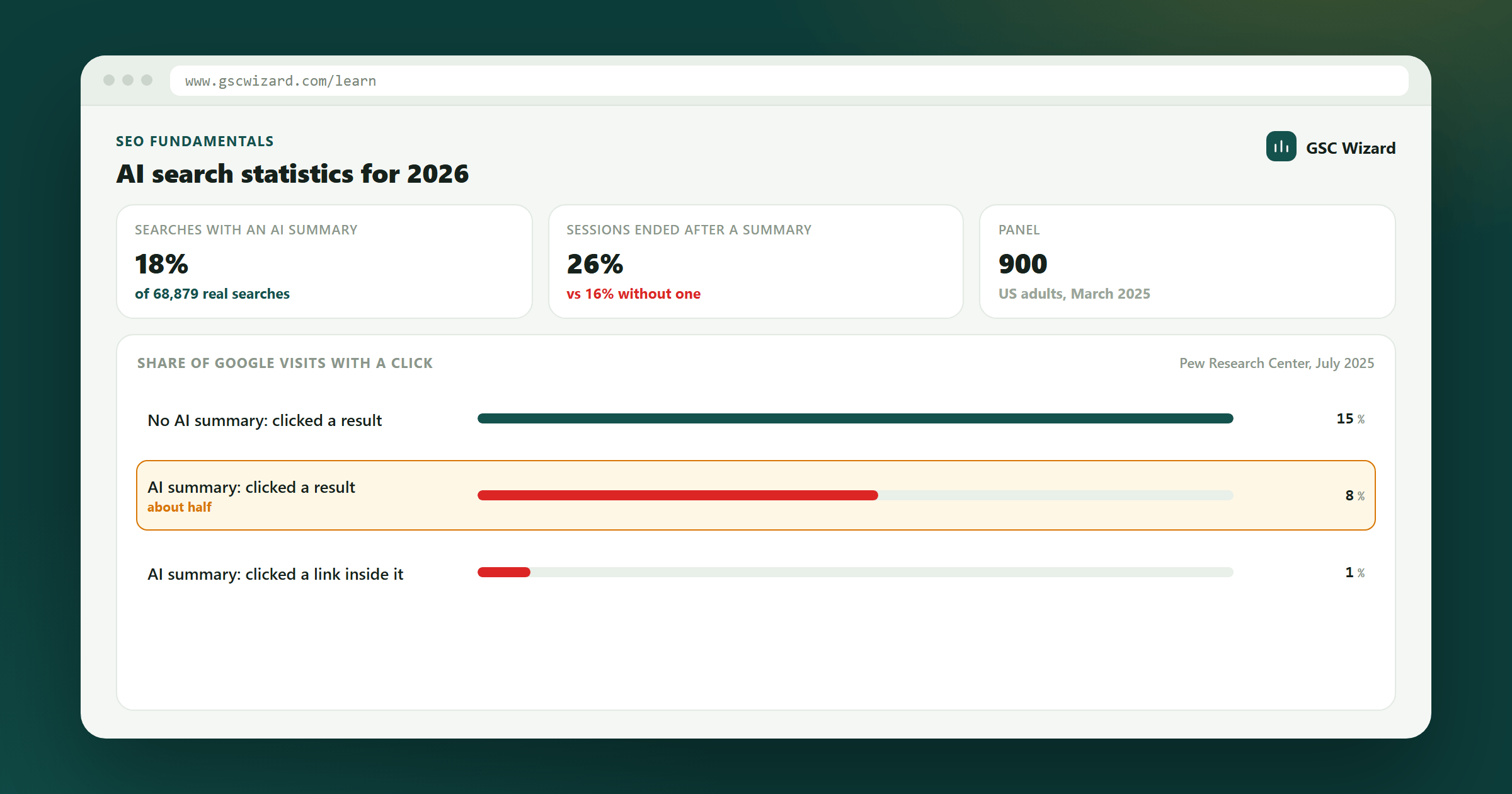Image resolution: width=1512 pixels, height=794 pixels.
Task: Click 'SEARCHES WITH AN AI SUMMARY' label
Action: [246, 230]
